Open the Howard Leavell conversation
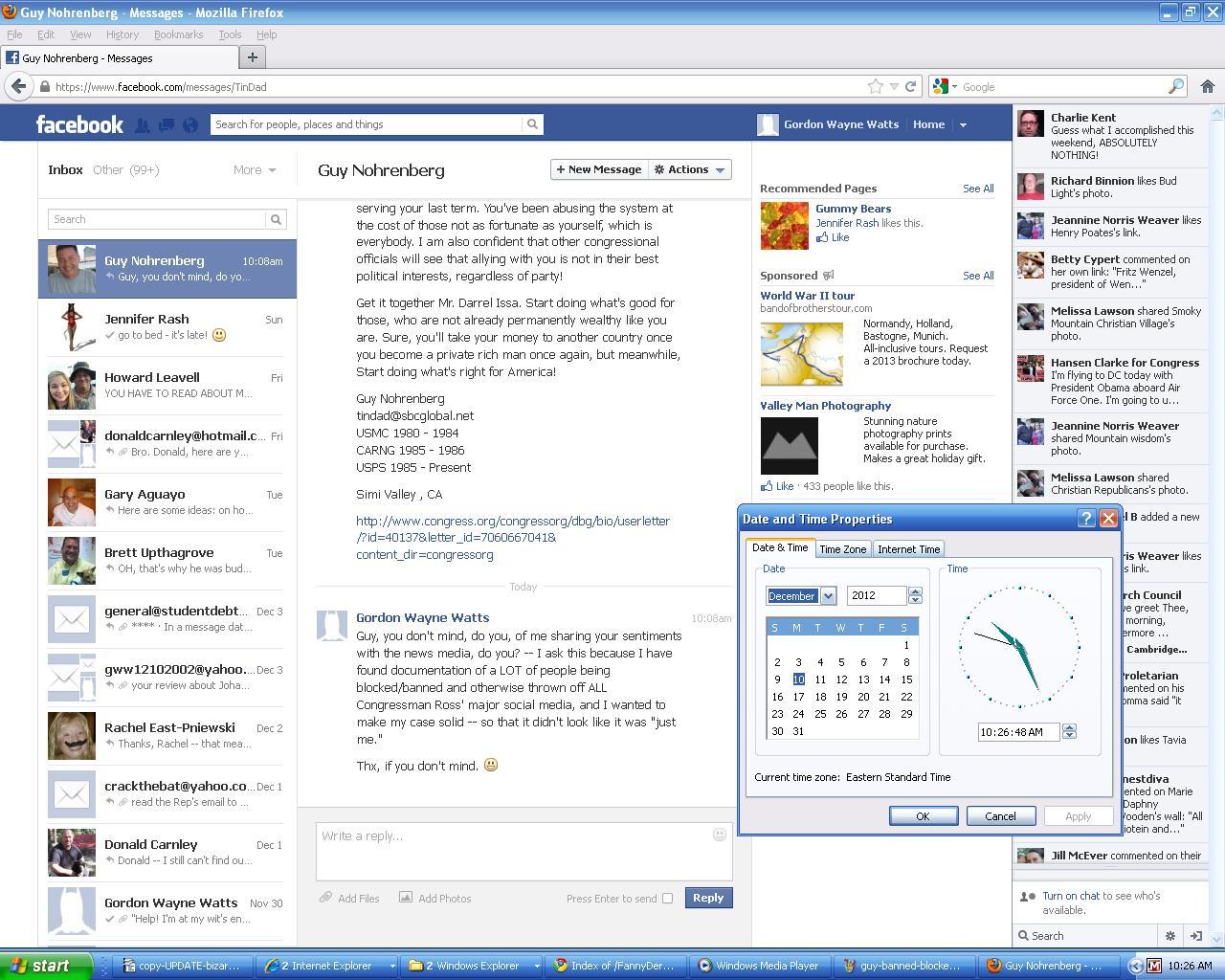Image resolution: width=1225 pixels, height=980 pixels. pos(167,385)
